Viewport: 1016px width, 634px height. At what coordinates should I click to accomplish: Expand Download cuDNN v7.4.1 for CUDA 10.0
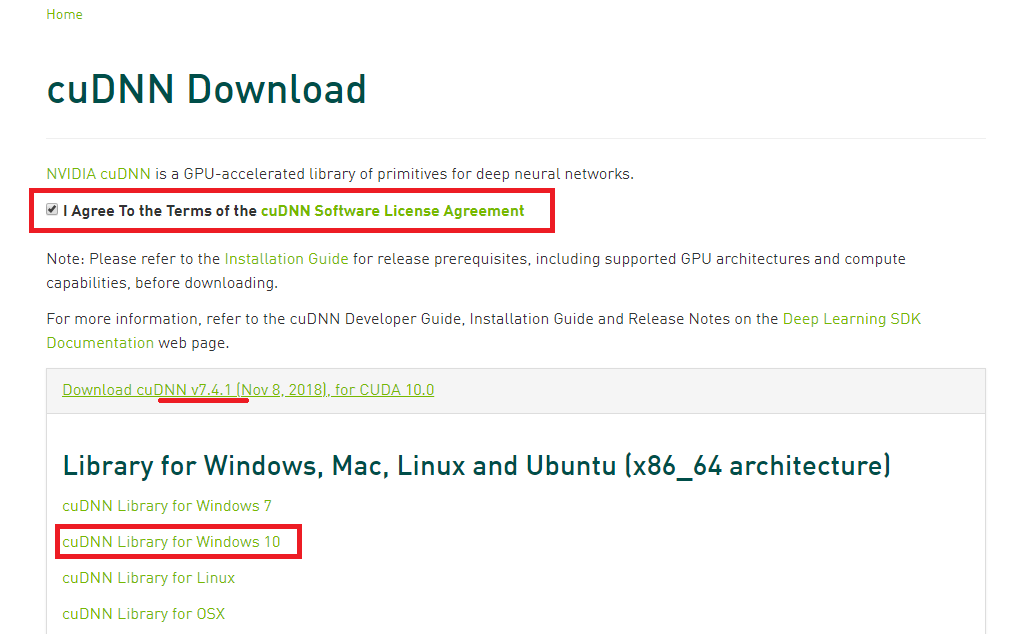point(248,390)
